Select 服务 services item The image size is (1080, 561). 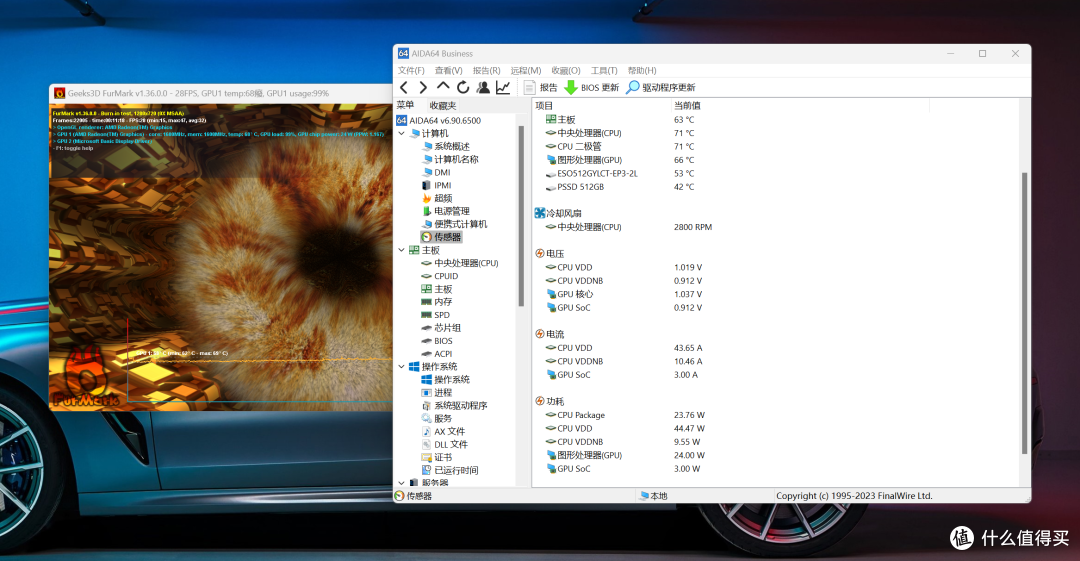[x=437, y=418]
